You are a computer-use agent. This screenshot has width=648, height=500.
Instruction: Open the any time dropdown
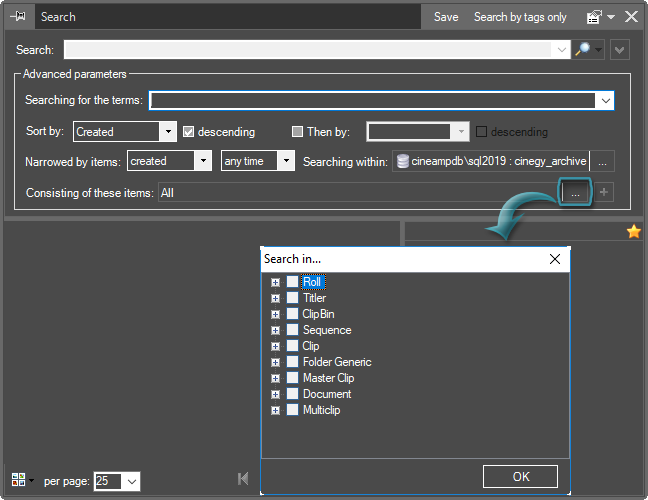(286, 160)
